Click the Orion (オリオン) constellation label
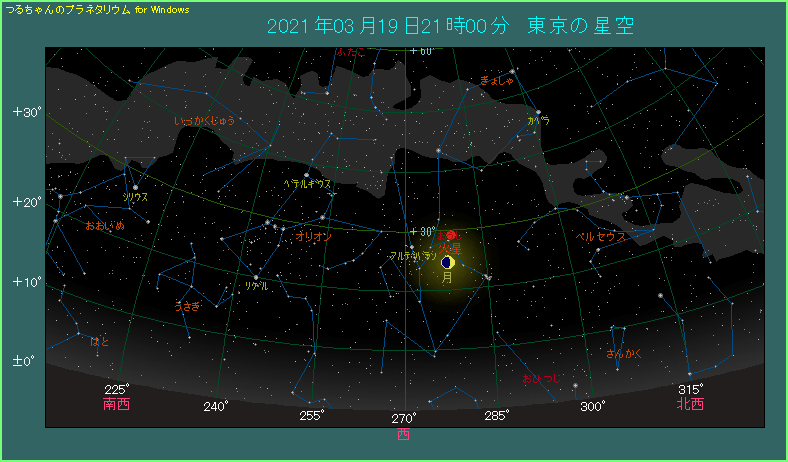This screenshot has height=462, width=788. 314,237
